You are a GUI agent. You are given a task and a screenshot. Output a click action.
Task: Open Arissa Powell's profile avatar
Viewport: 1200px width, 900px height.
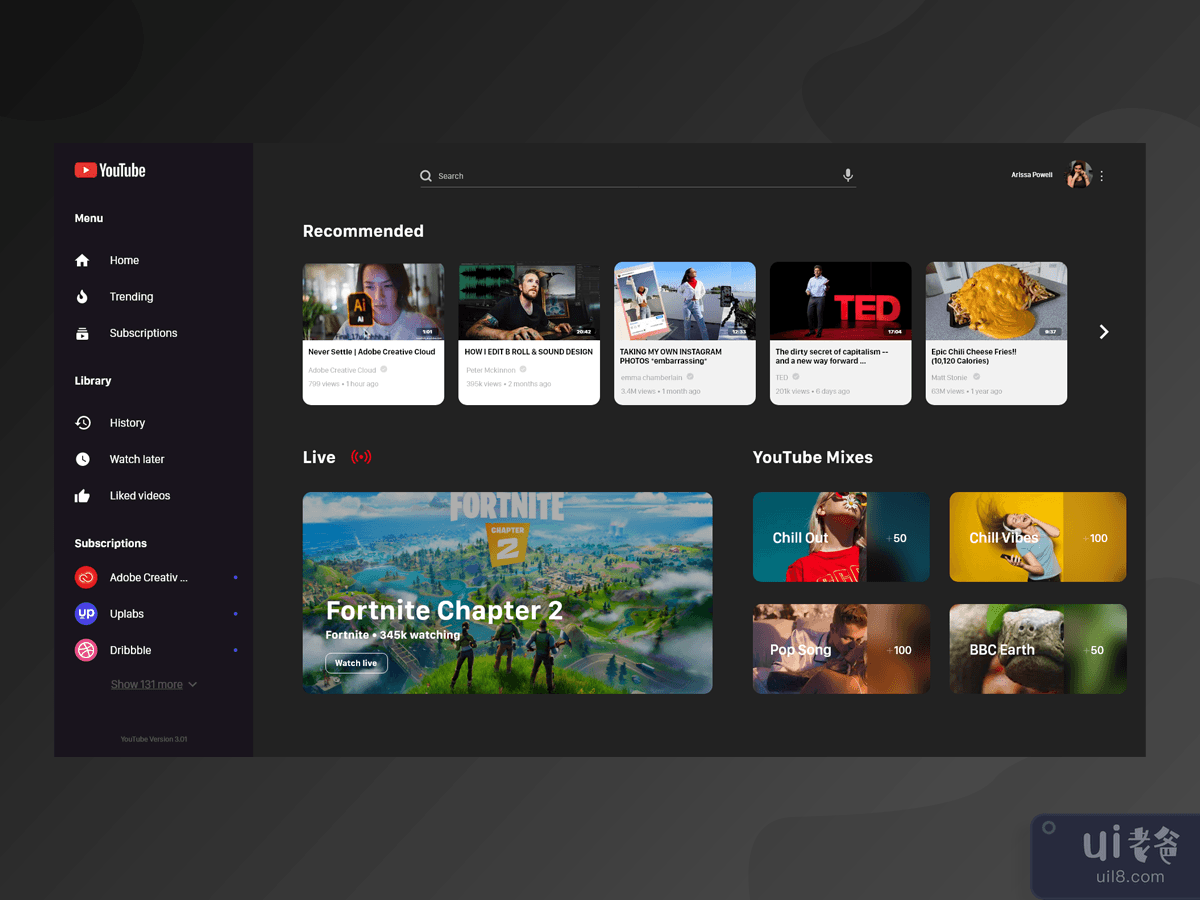tap(1079, 175)
